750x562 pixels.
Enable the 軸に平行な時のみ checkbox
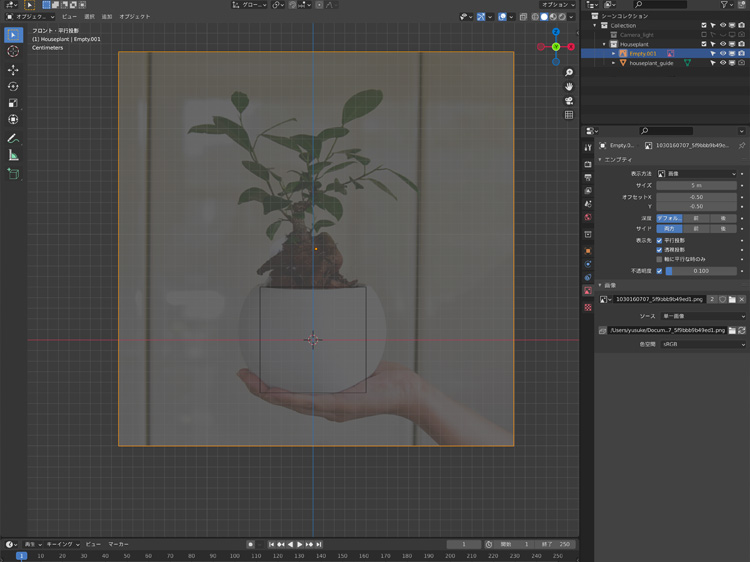coord(659,259)
